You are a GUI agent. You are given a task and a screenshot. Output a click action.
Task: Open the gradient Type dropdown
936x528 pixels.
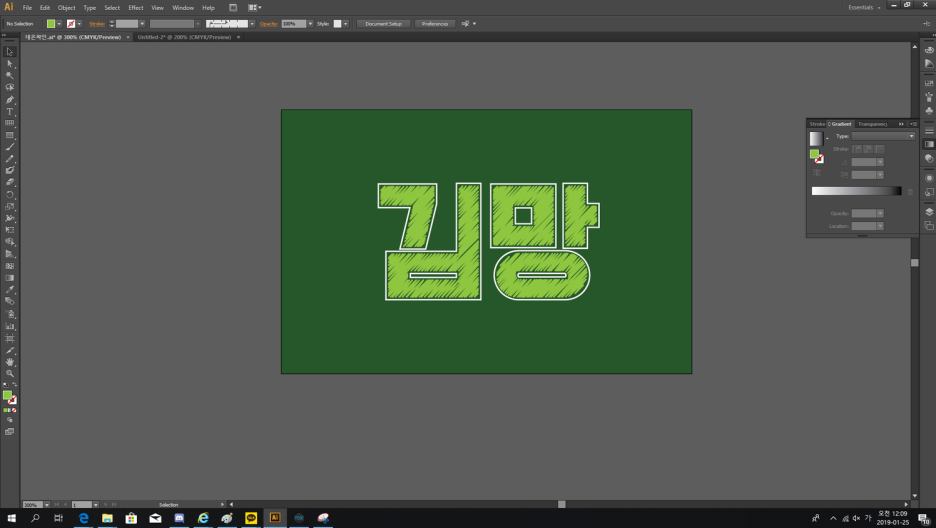tap(883, 136)
